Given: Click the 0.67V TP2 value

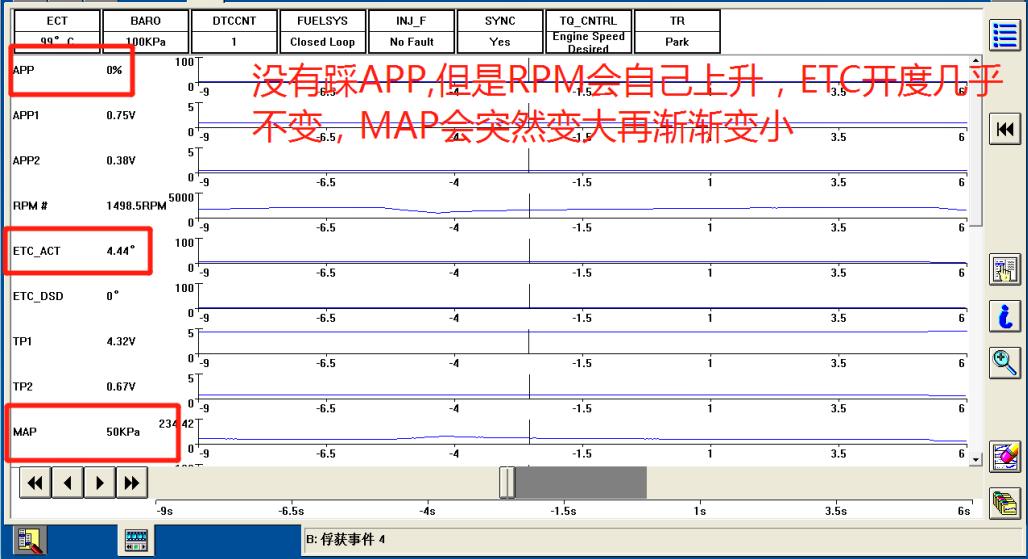Looking at the screenshot, I should coord(121,387).
